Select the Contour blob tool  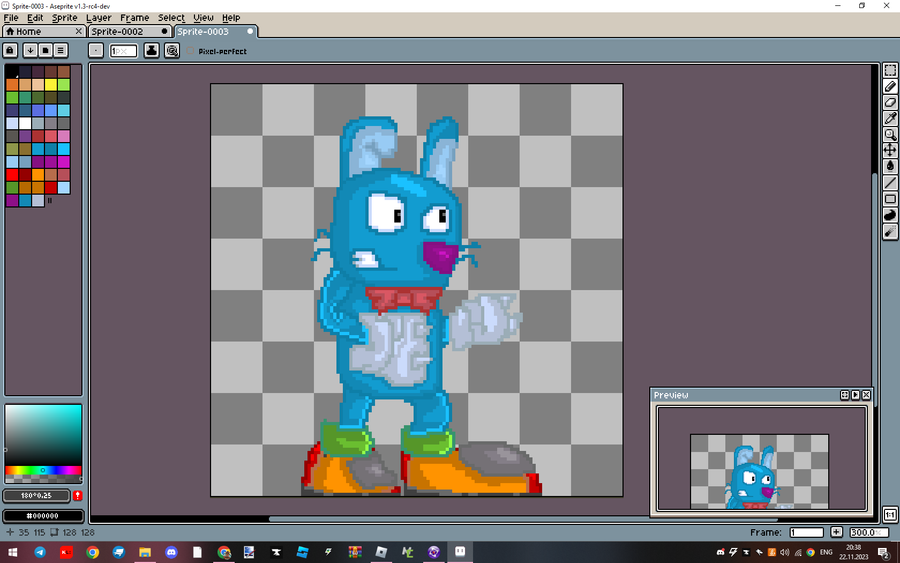[x=890, y=215]
